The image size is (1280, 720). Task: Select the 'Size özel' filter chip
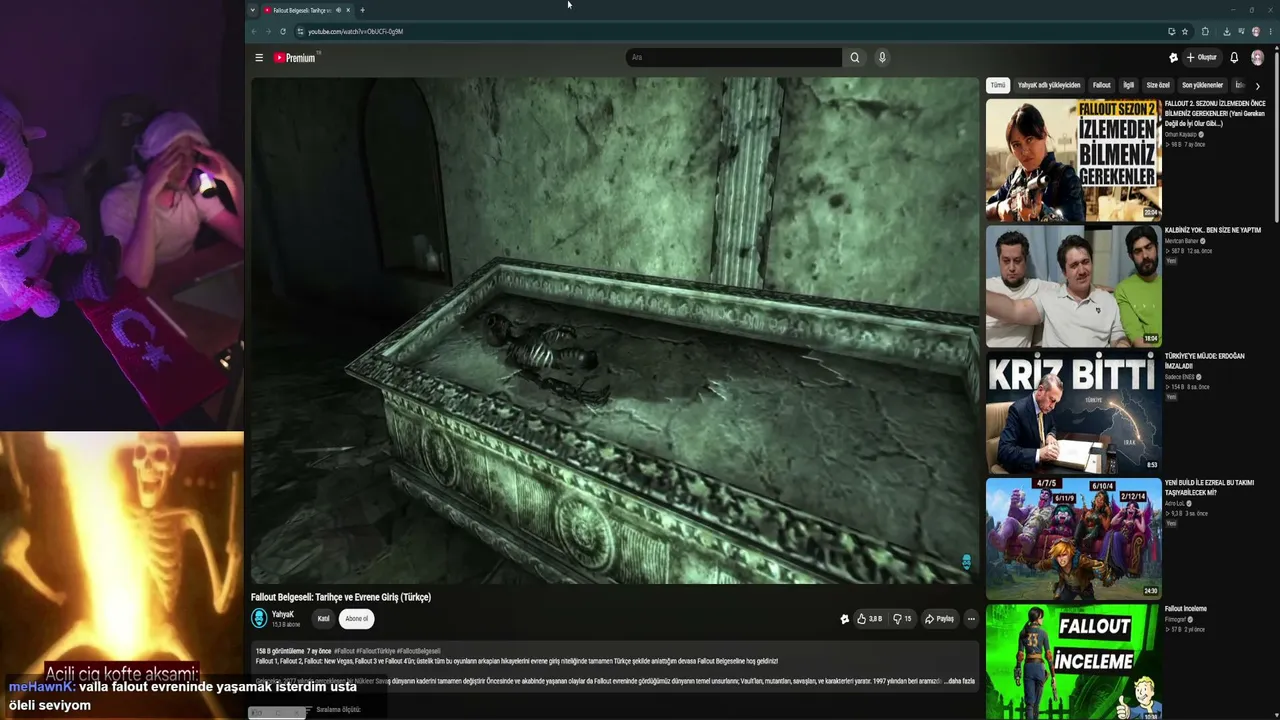1158,86
